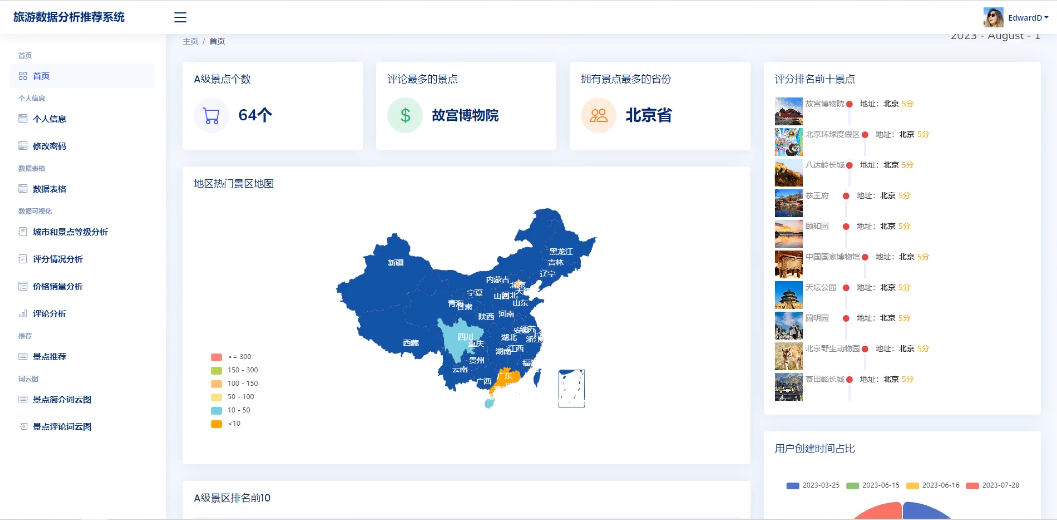The image size is (1057, 520).
Task: Click the 颐和园 thumbnail image
Action: click(789, 233)
